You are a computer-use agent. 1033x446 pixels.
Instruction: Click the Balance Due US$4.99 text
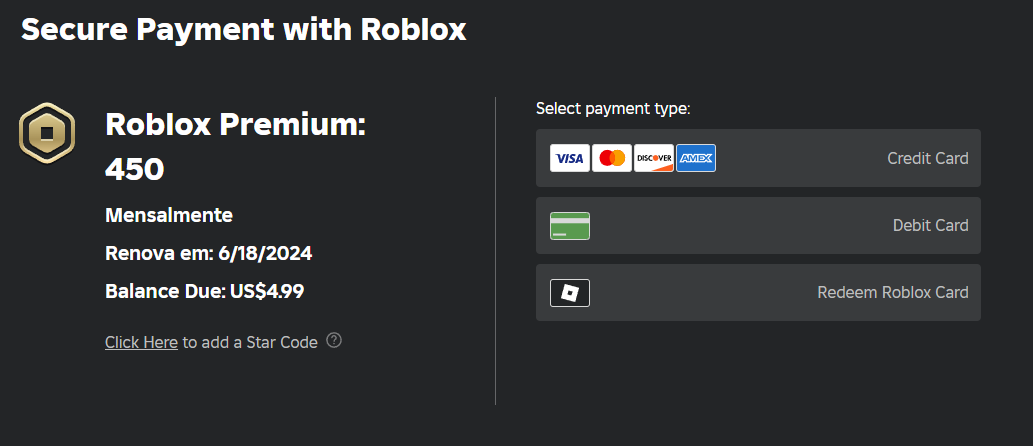(204, 292)
